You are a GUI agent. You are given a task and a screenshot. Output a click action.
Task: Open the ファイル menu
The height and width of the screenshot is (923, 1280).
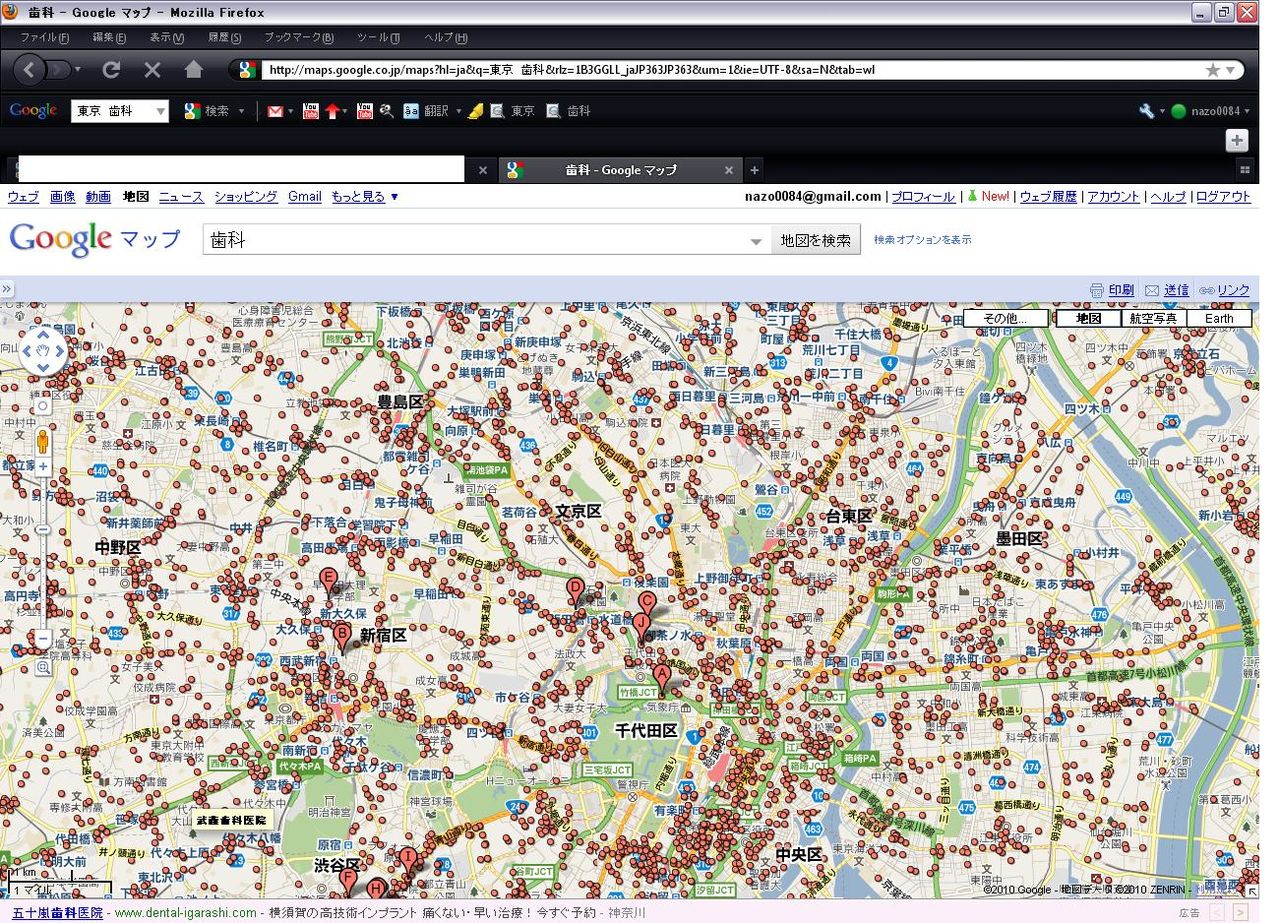click(45, 37)
